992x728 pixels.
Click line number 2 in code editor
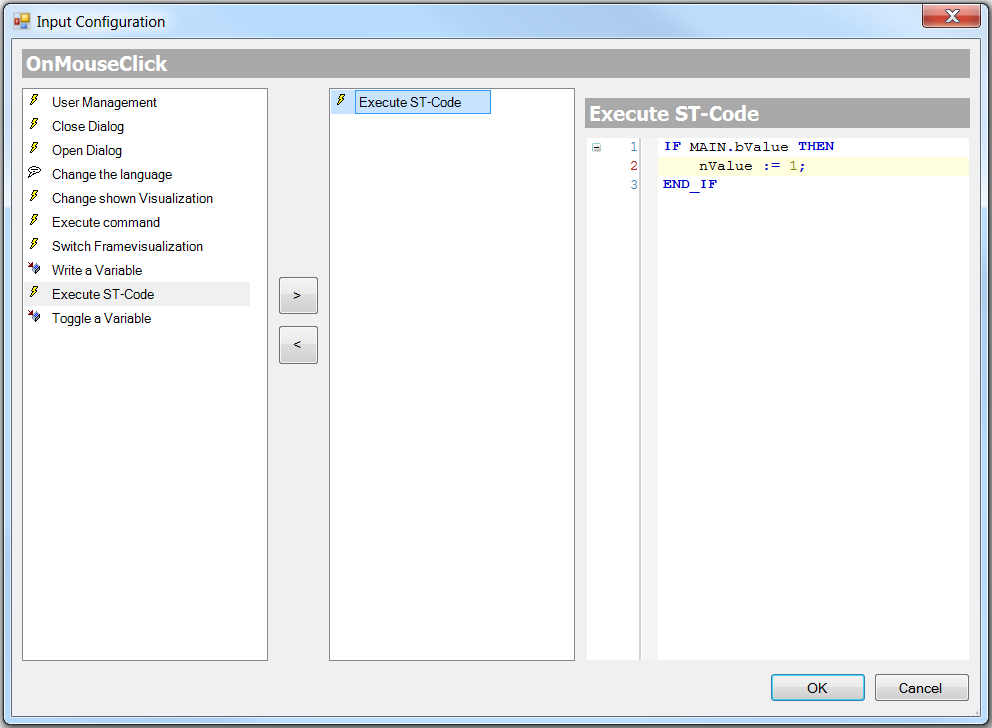tap(633, 166)
